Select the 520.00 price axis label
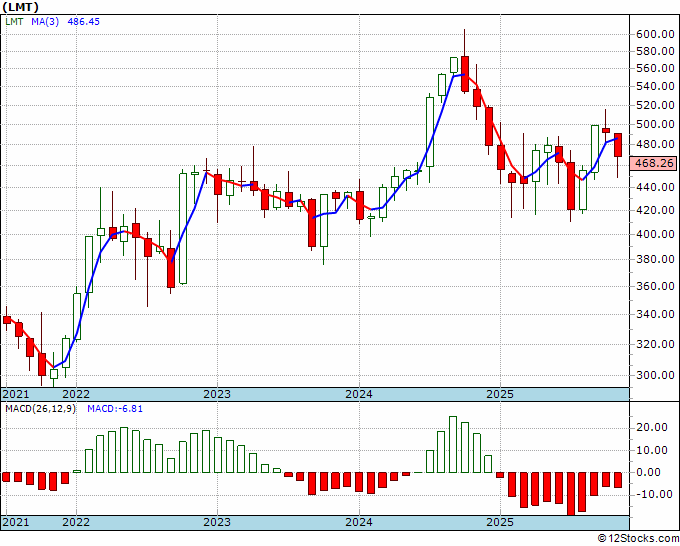The image size is (680, 546). [x=655, y=105]
